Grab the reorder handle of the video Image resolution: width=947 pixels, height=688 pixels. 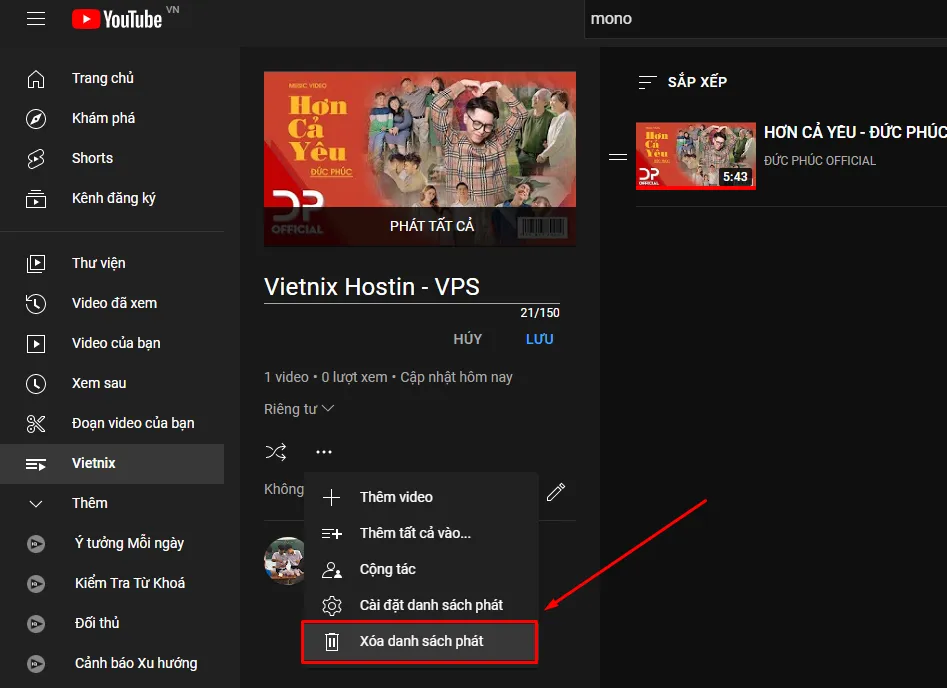[618, 157]
